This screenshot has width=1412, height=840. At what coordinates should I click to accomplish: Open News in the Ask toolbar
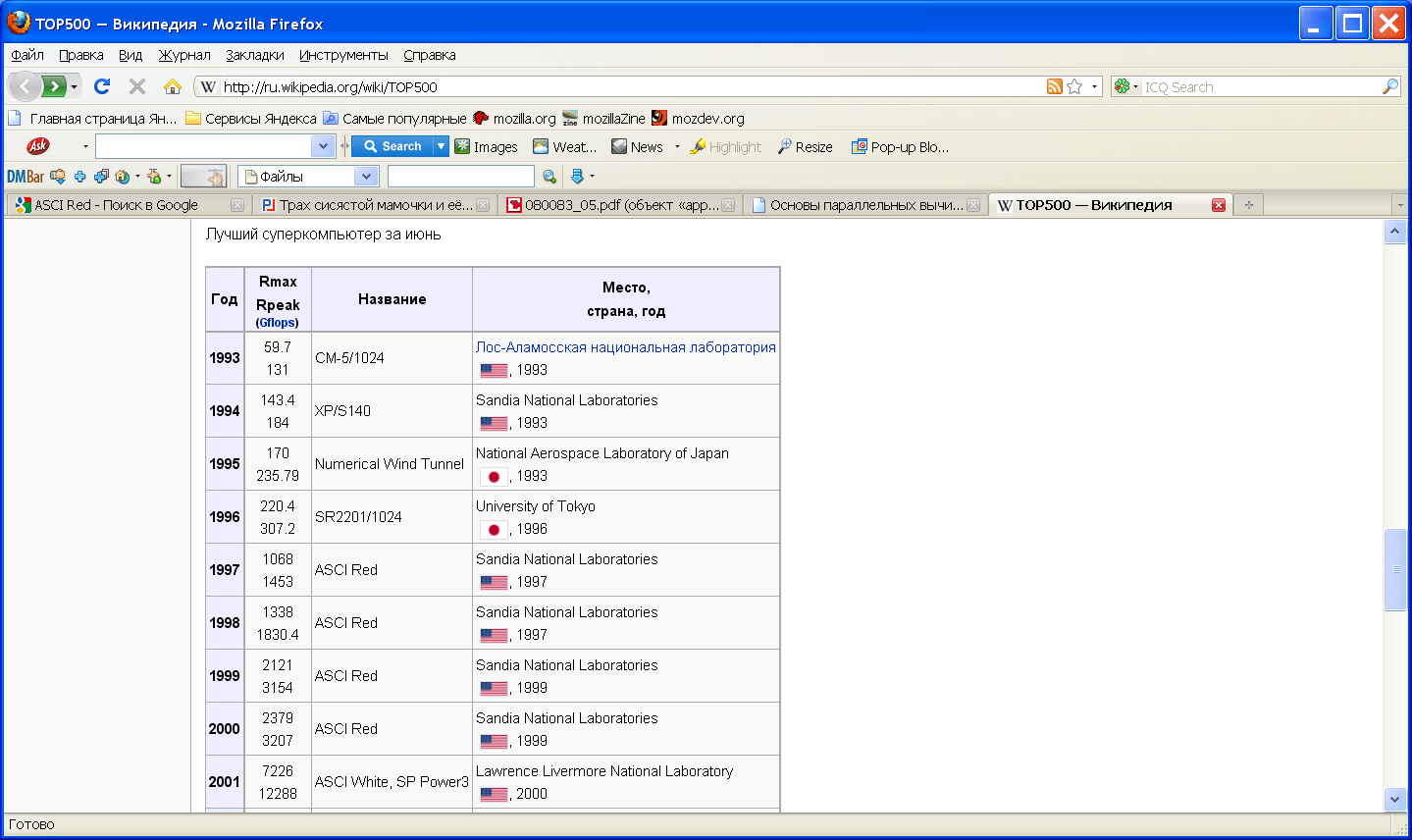(637, 146)
